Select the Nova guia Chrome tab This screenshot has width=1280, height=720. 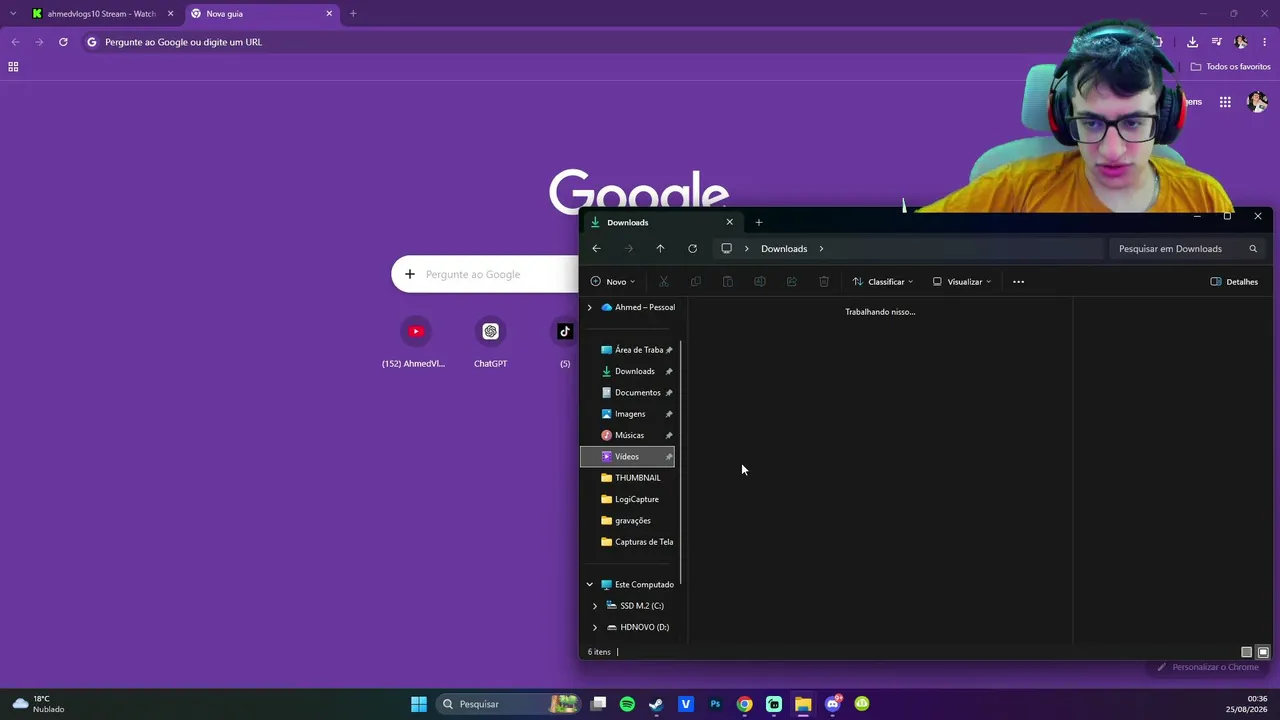[261, 14]
